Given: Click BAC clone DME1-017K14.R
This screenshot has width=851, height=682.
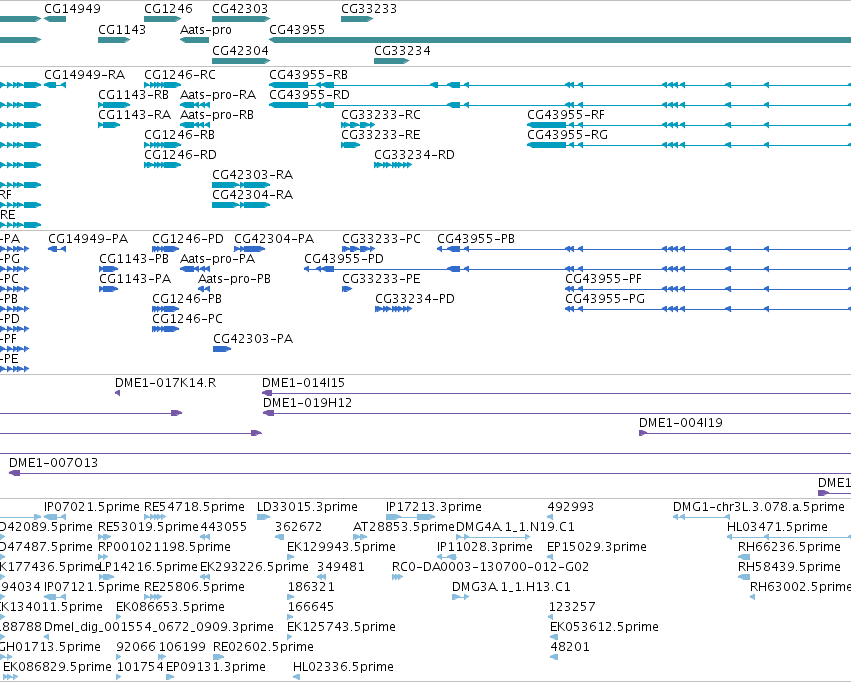Looking at the screenshot, I should 166,383.
